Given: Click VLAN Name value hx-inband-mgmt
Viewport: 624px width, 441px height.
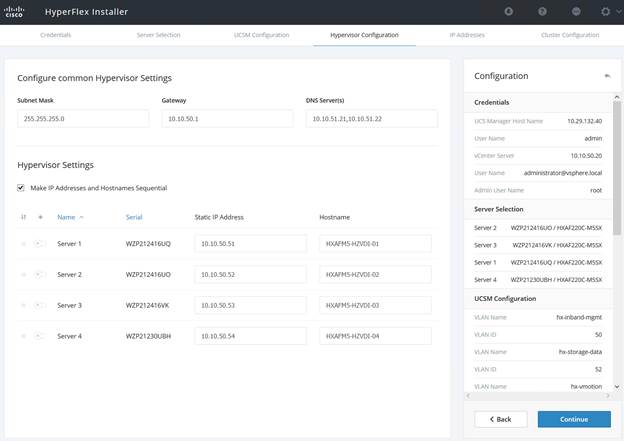Looking at the screenshot, I should (579, 317).
